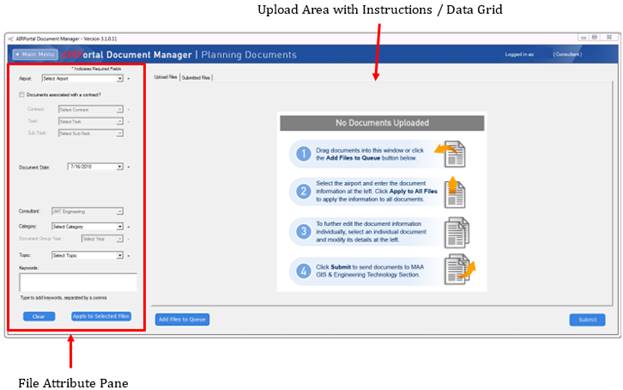The height and width of the screenshot is (390, 623).
Task: Click the Indicates Required Fields note
Action: pyautogui.click(x=97, y=69)
